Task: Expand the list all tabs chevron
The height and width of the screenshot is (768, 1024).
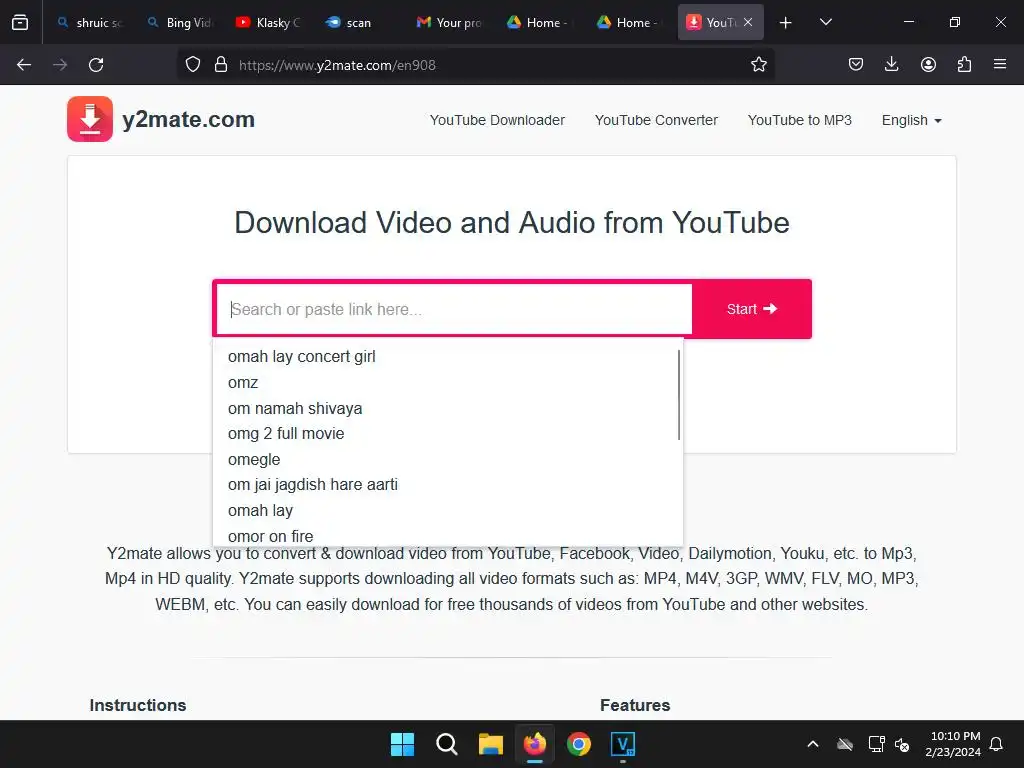Action: tap(825, 22)
